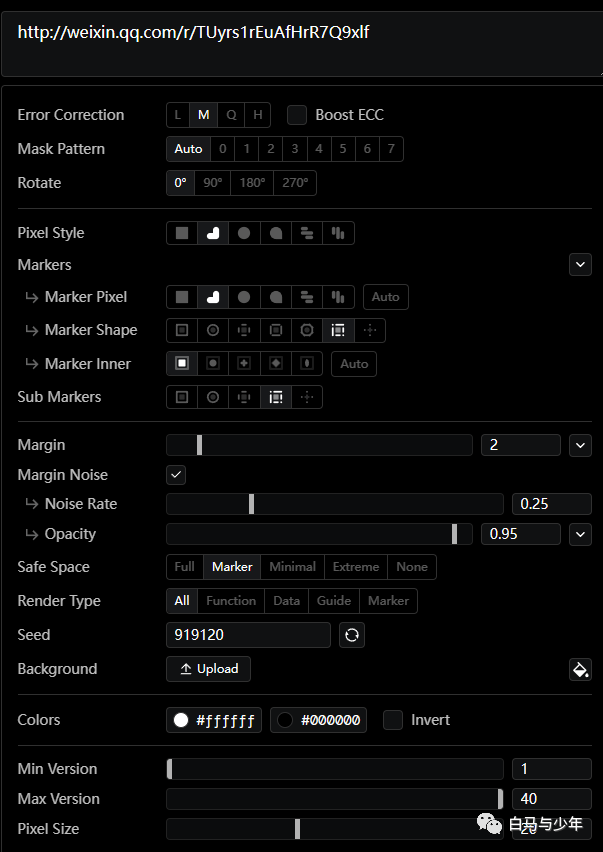Image resolution: width=603 pixels, height=852 pixels.
Task: Click the Upload background button
Action: coord(209,669)
